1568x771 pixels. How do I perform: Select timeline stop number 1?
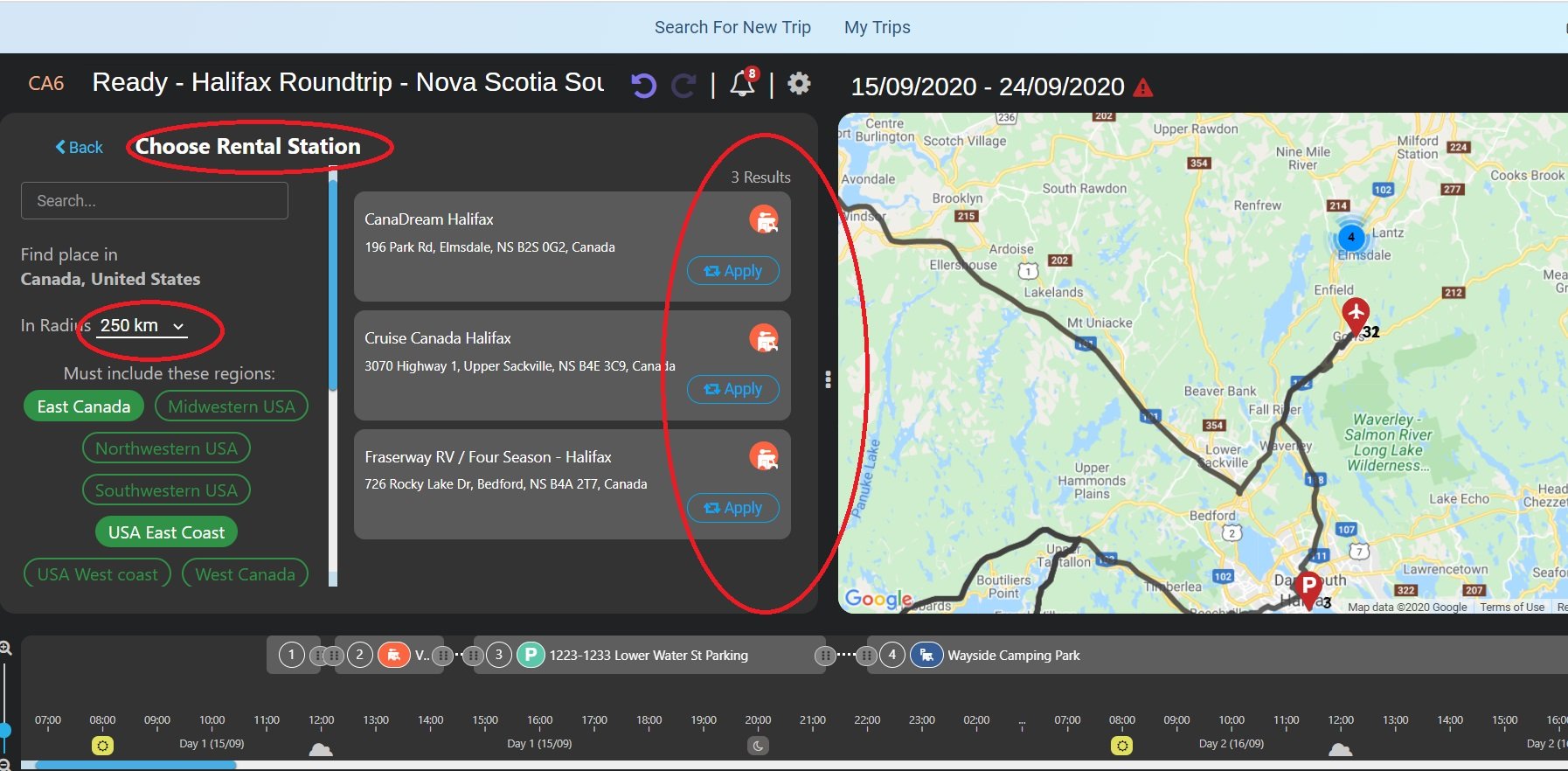click(x=291, y=655)
